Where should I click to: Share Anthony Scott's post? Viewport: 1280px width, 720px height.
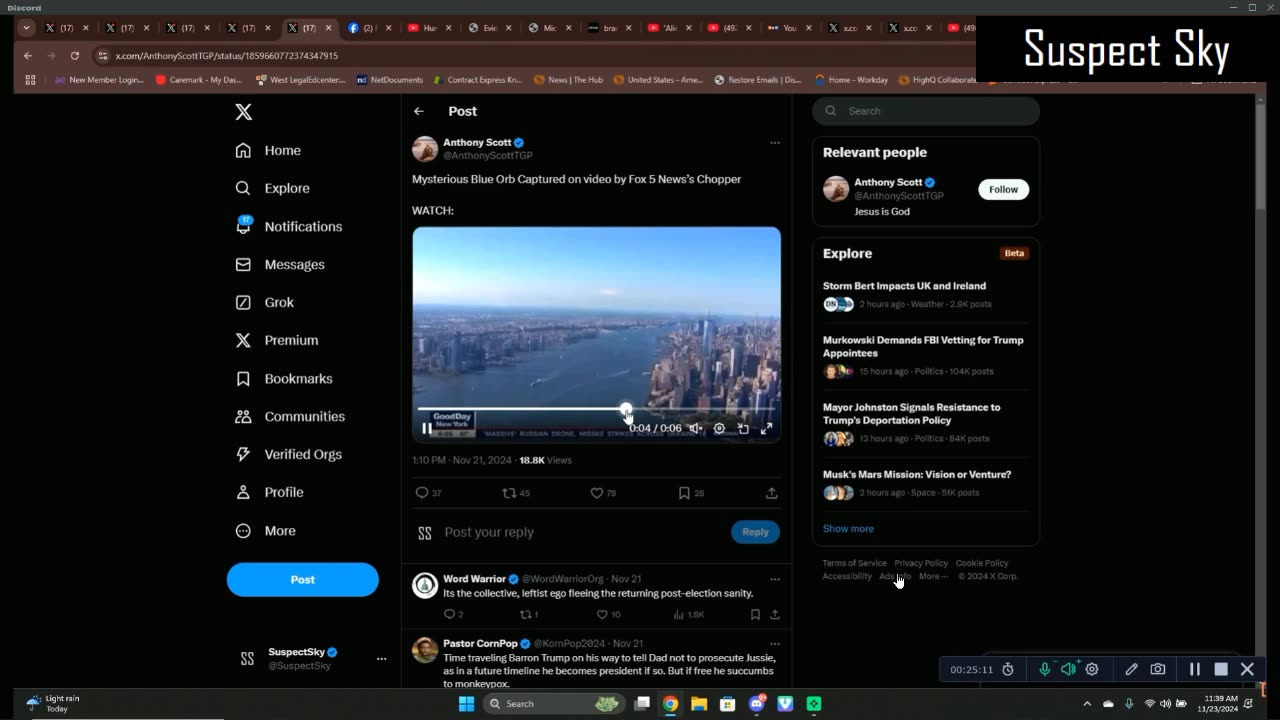pyautogui.click(x=771, y=493)
